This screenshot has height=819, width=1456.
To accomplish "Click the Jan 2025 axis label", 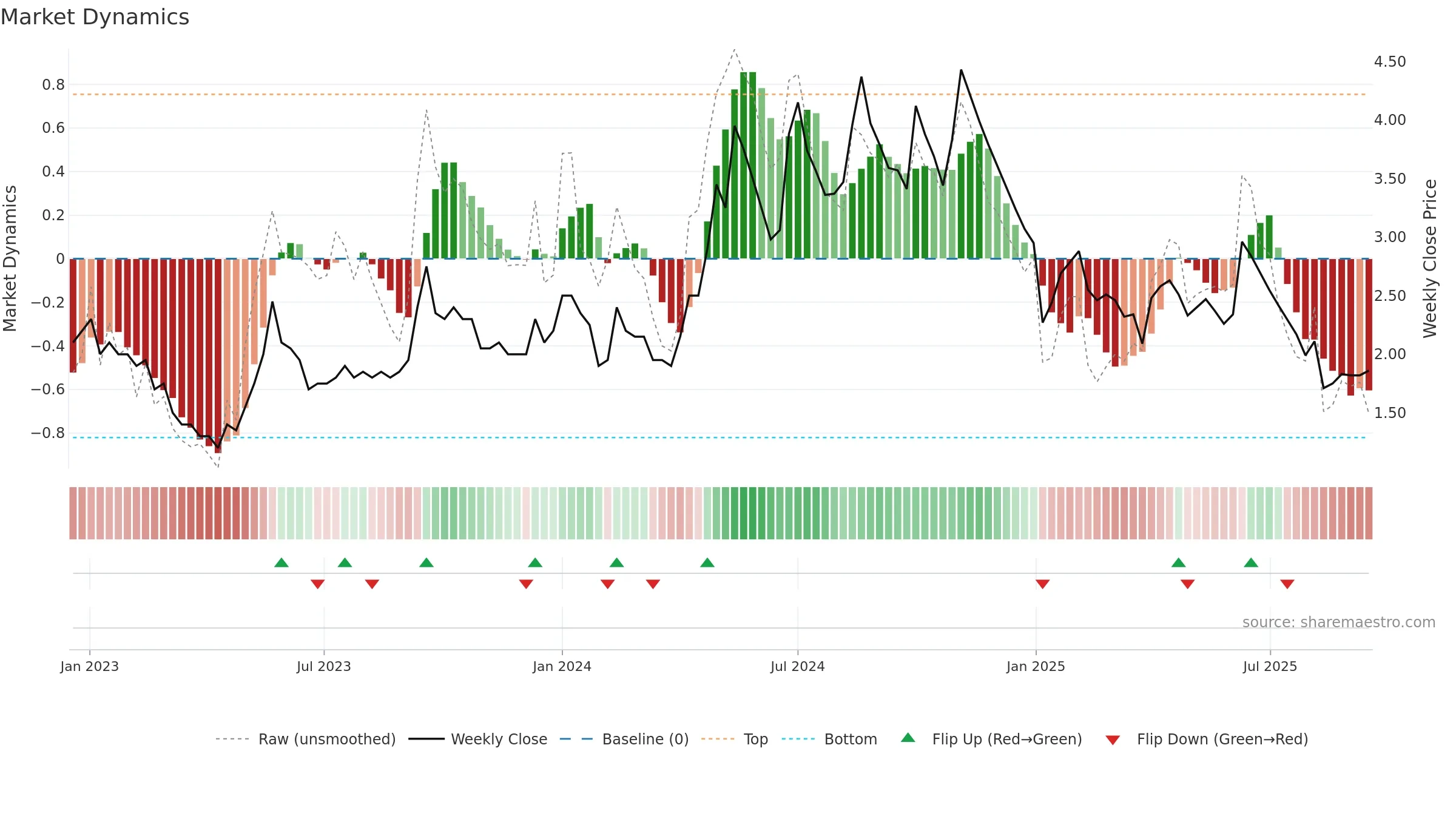I will click(x=1036, y=666).
